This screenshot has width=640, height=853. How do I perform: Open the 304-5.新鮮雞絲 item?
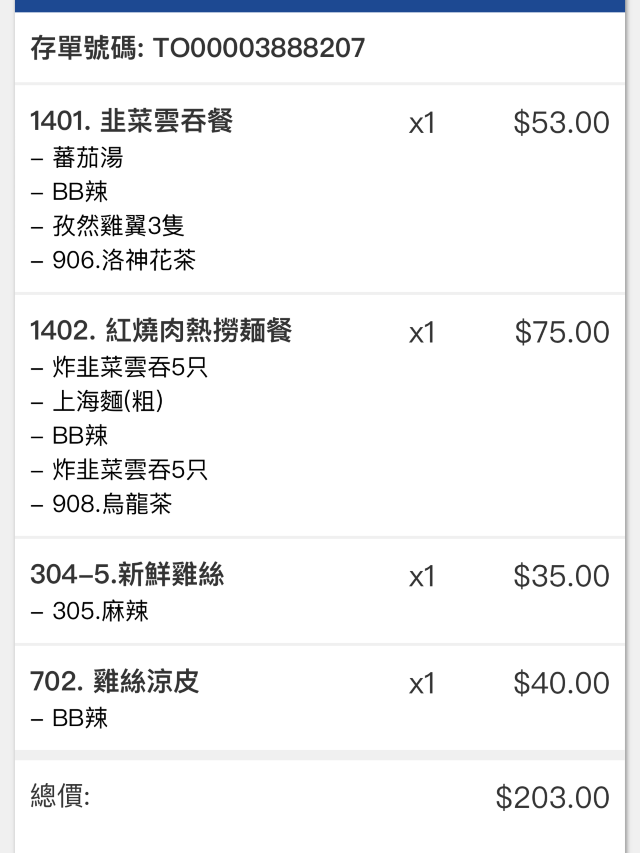pos(127,575)
